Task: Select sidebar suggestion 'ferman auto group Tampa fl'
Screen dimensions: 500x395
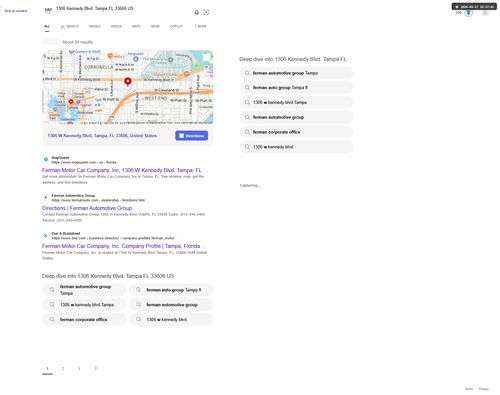Action: click(296, 88)
